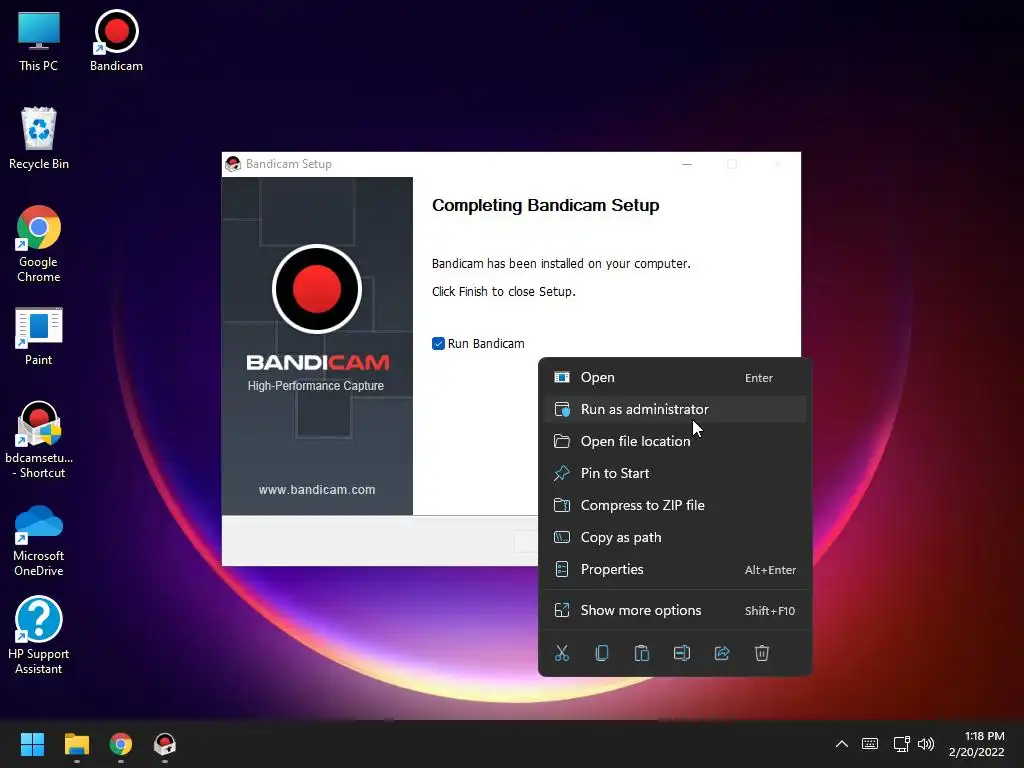Image resolution: width=1024 pixels, height=768 pixels.
Task: Open the This PC desktop icon
Action: [x=39, y=41]
